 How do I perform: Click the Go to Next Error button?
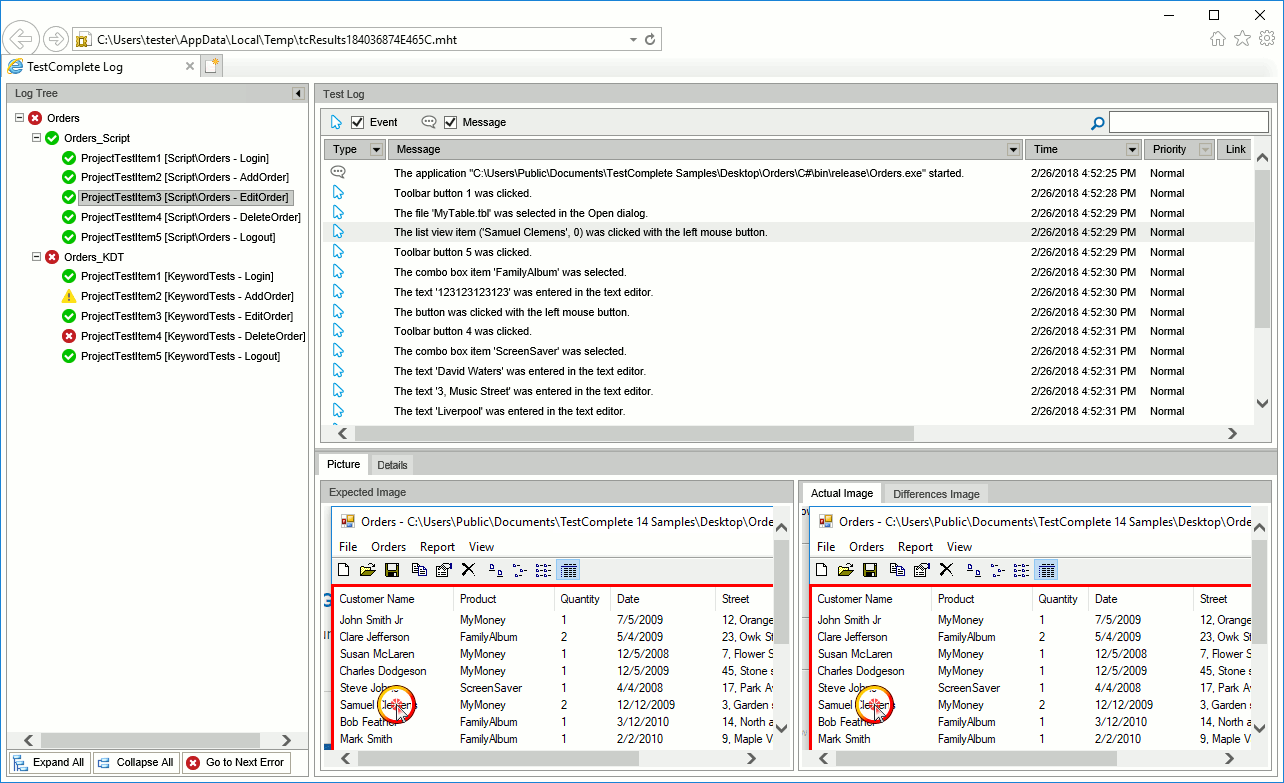(236, 762)
